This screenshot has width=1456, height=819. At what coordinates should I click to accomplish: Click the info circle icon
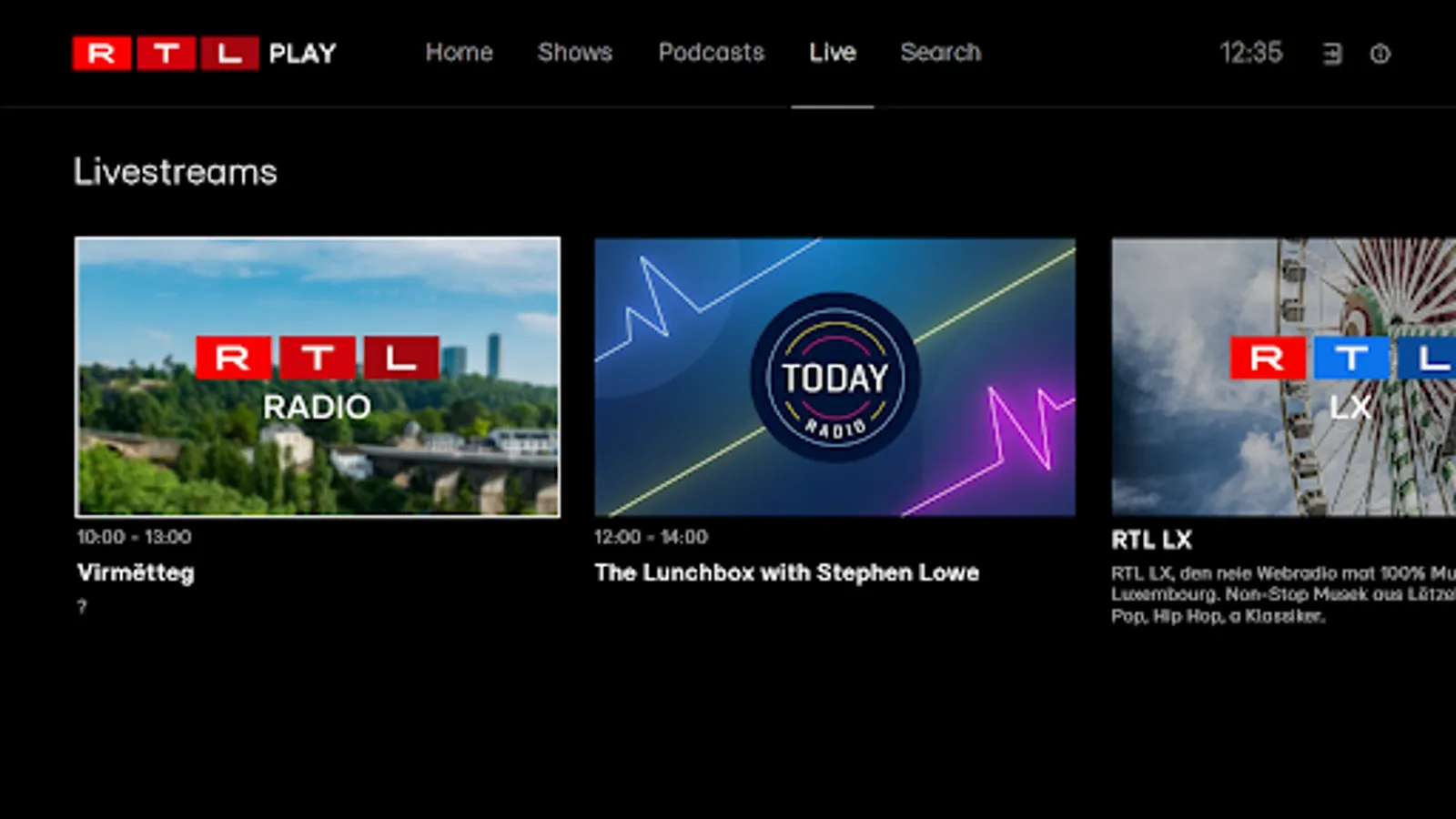(x=1380, y=55)
